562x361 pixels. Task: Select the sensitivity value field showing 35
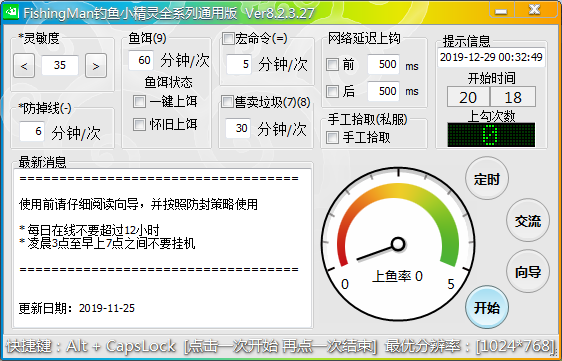60,65
